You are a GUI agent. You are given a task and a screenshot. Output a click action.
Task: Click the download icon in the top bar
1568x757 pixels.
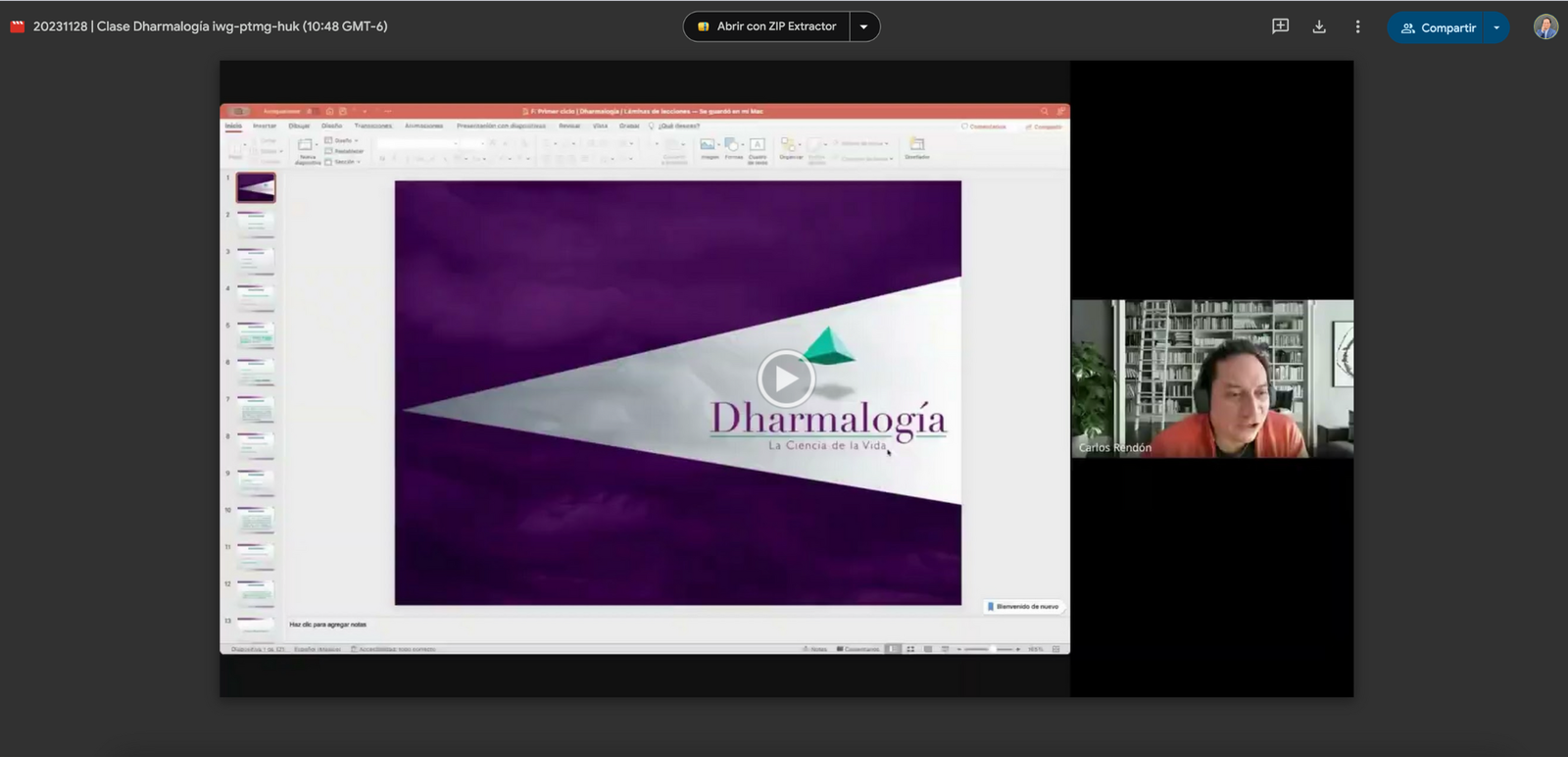click(1319, 27)
